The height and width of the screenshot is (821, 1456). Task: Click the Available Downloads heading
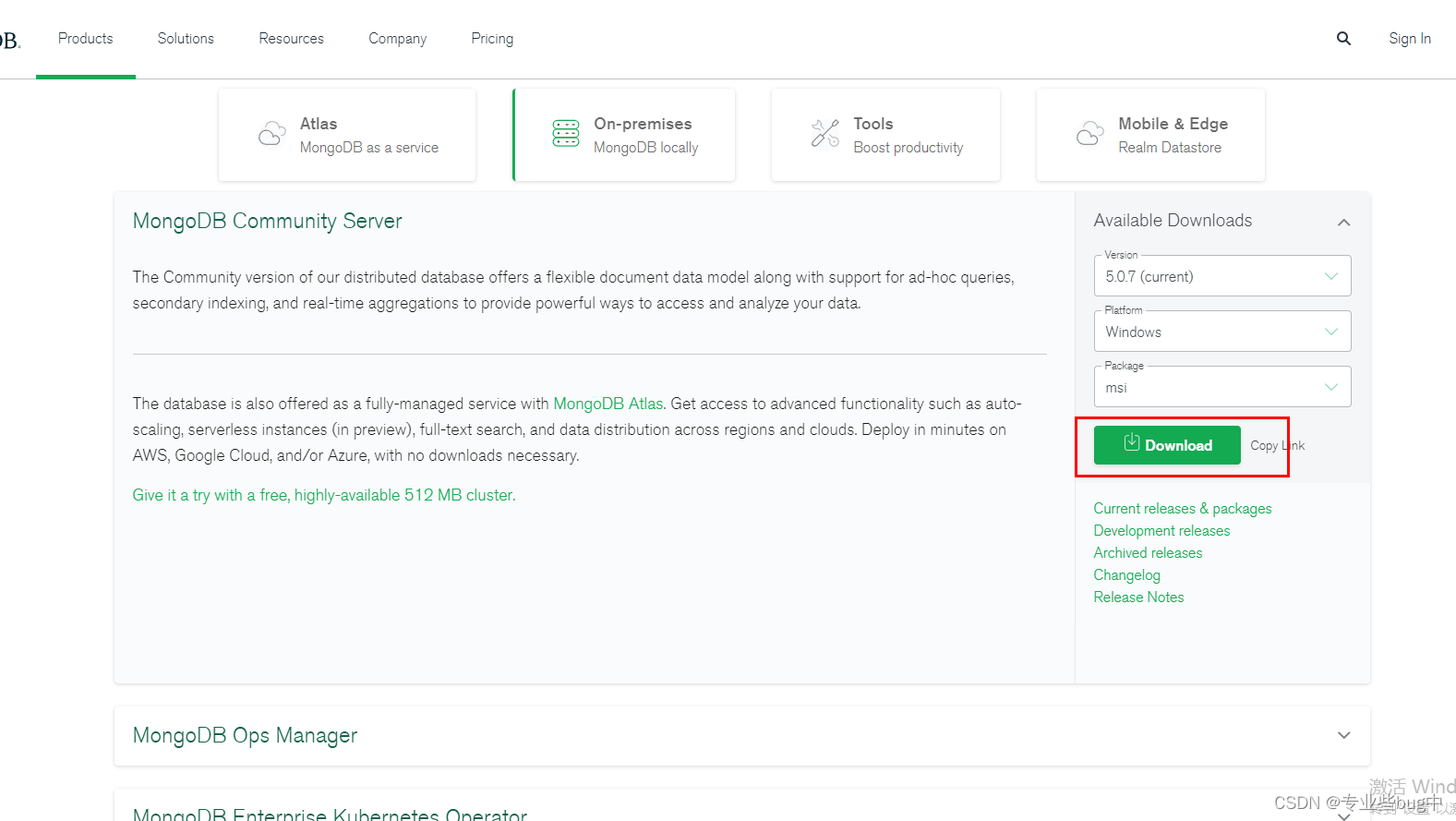pyautogui.click(x=1173, y=221)
